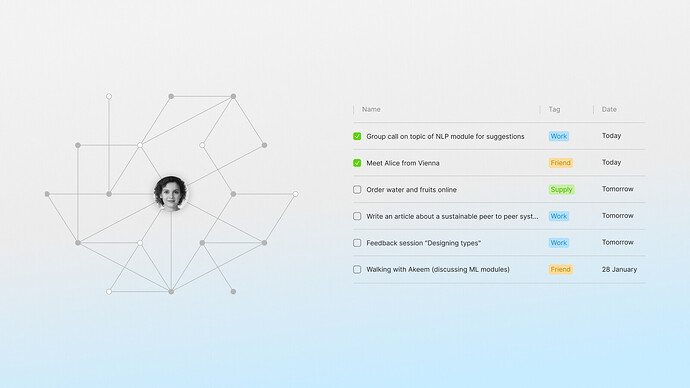Select the Friend tag on Walking with Akeem row
The height and width of the screenshot is (388, 690).
click(x=561, y=269)
